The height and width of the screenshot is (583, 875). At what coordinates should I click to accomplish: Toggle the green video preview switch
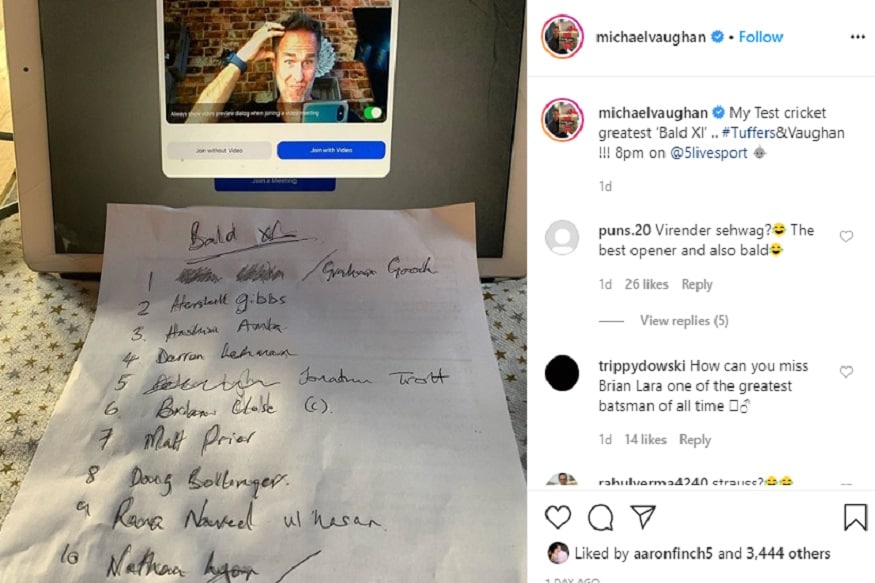(x=373, y=113)
